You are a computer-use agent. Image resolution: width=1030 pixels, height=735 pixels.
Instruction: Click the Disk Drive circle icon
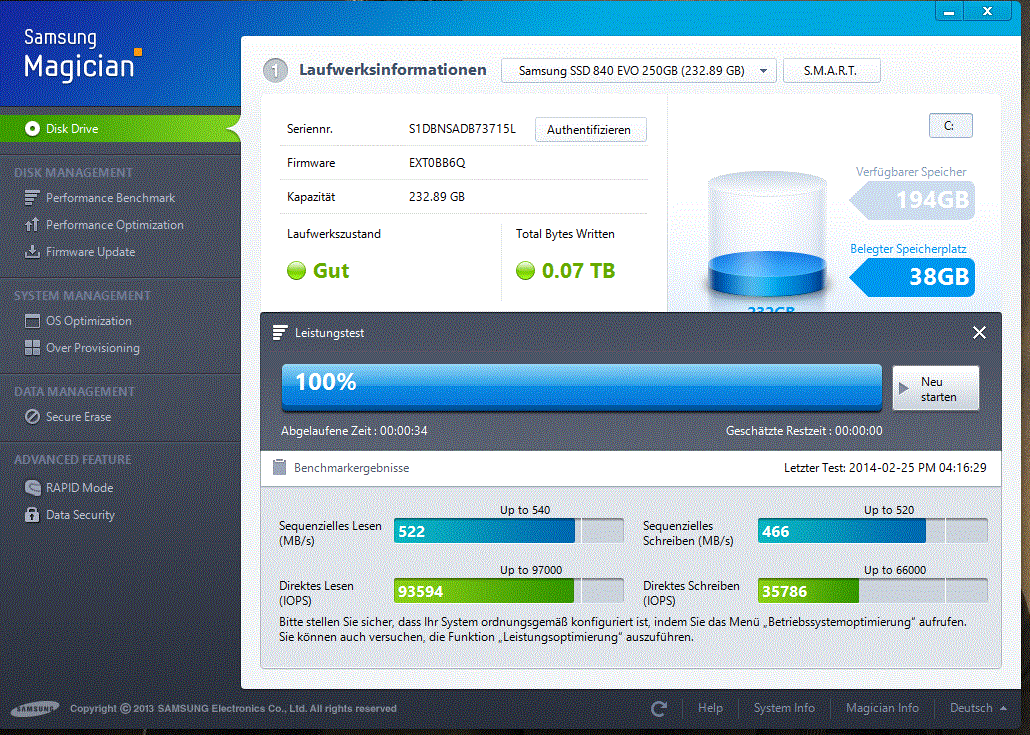[x=32, y=129]
